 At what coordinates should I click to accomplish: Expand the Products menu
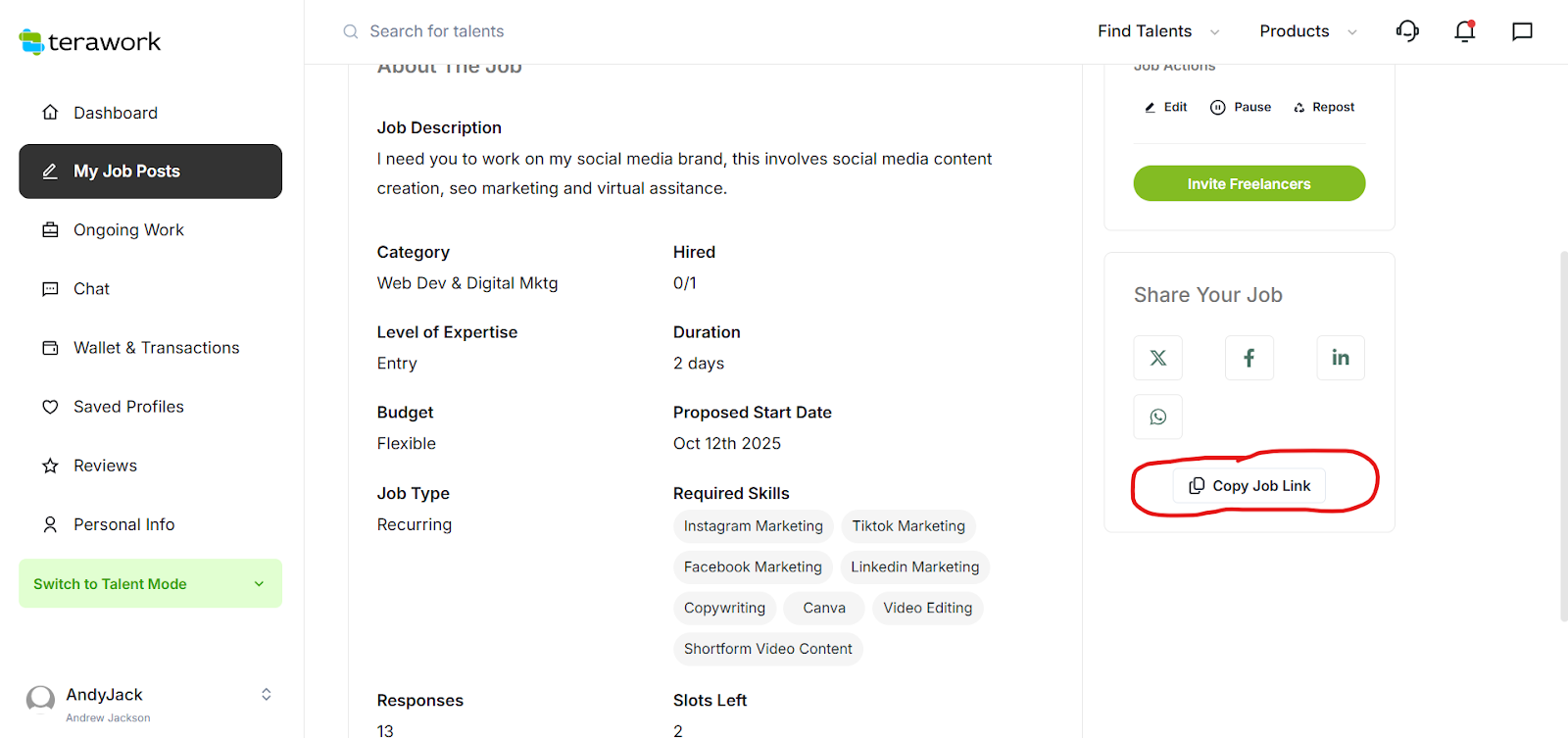click(x=1308, y=31)
